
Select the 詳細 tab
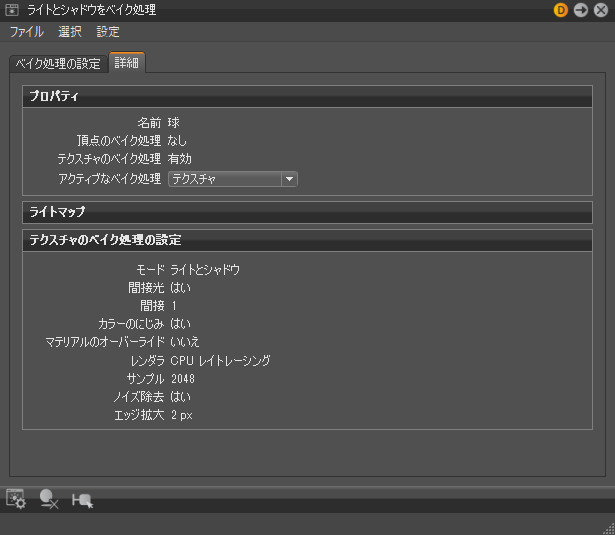127,62
